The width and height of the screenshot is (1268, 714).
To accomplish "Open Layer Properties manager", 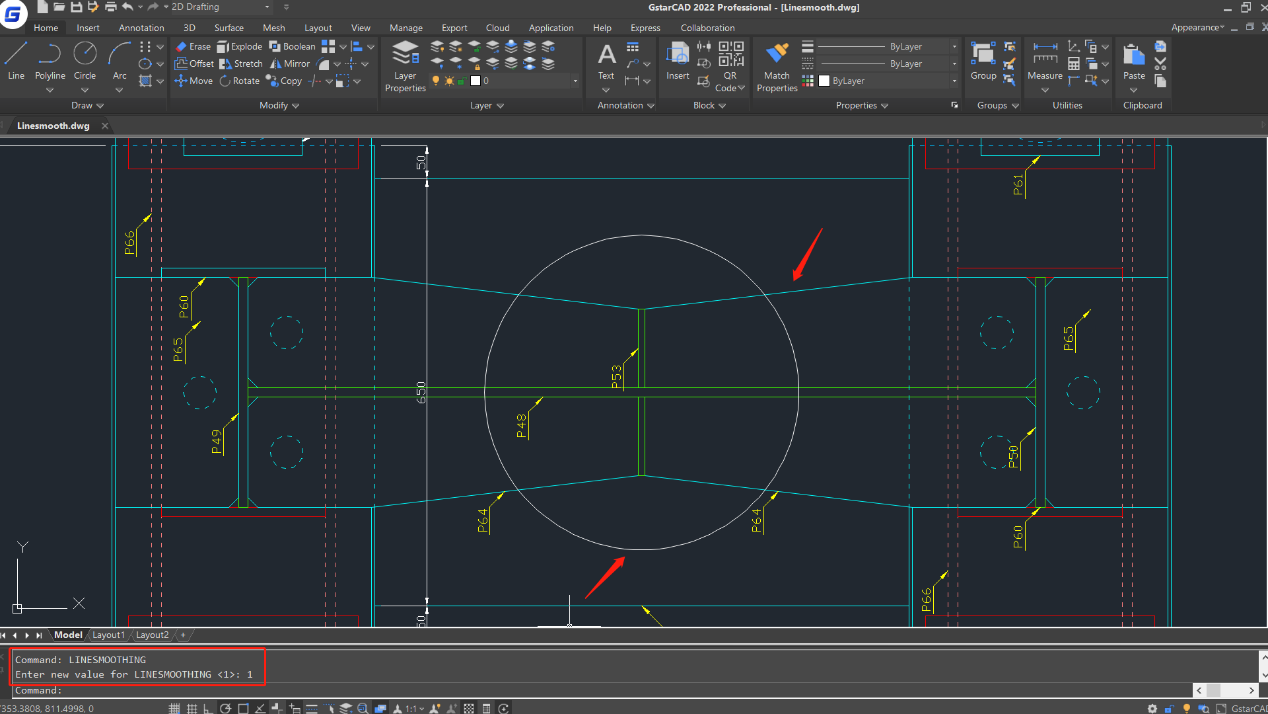I will [x=405, y=66].
